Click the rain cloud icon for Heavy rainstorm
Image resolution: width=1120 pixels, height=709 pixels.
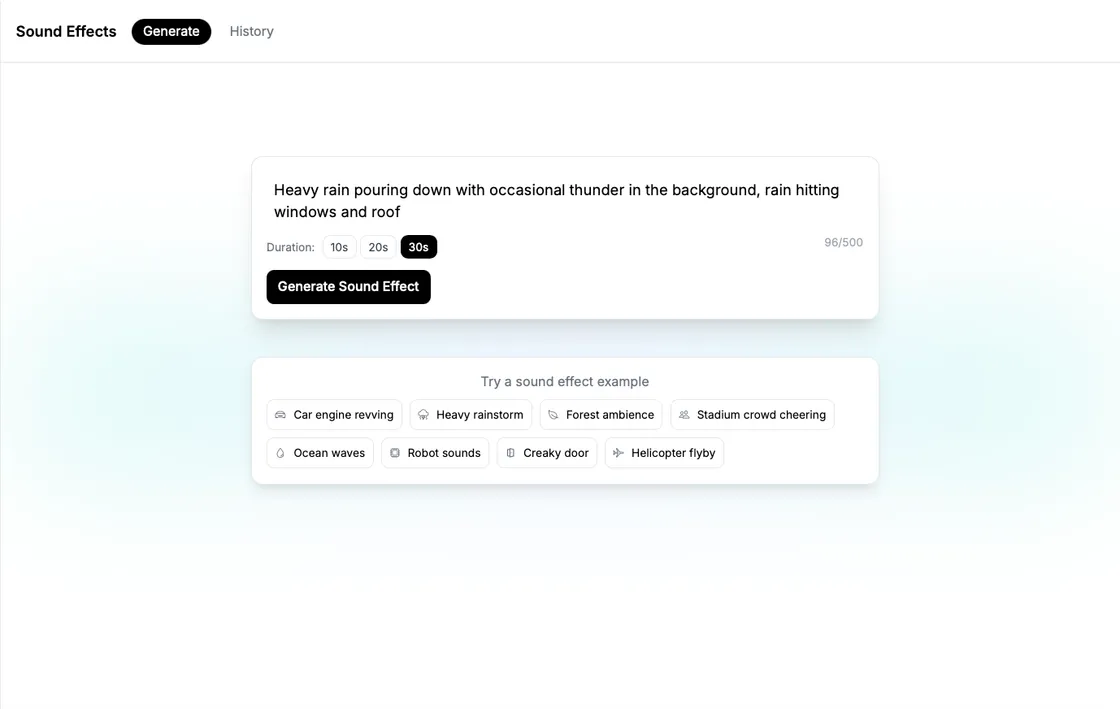[x=423, y=415]
